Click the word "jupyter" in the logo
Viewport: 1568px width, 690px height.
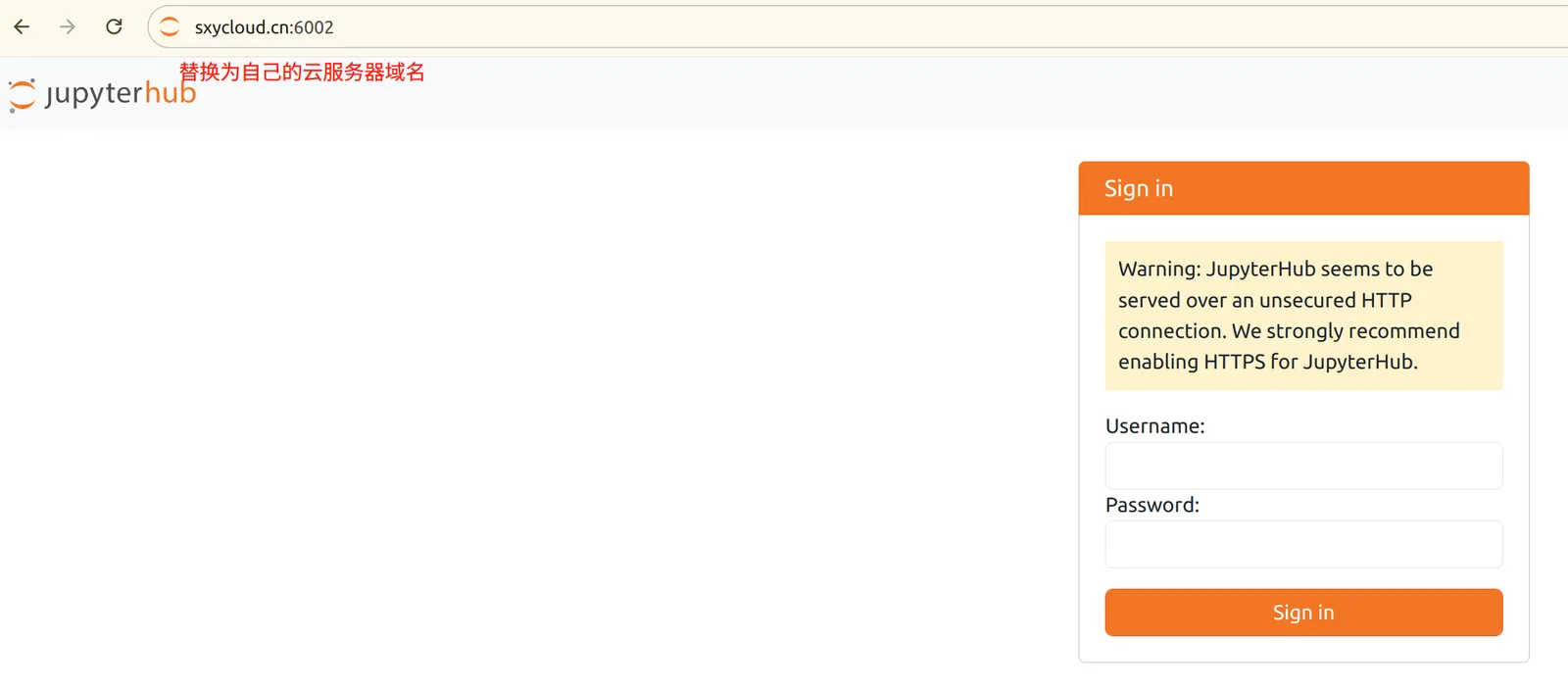(94, 94)
